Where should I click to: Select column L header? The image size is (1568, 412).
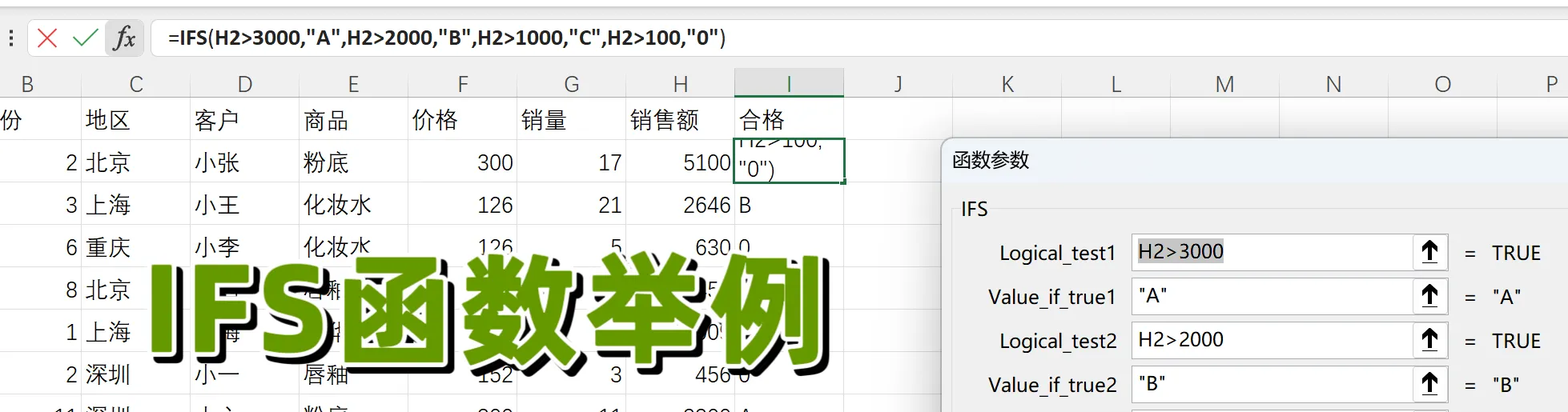pos(1116,84)
